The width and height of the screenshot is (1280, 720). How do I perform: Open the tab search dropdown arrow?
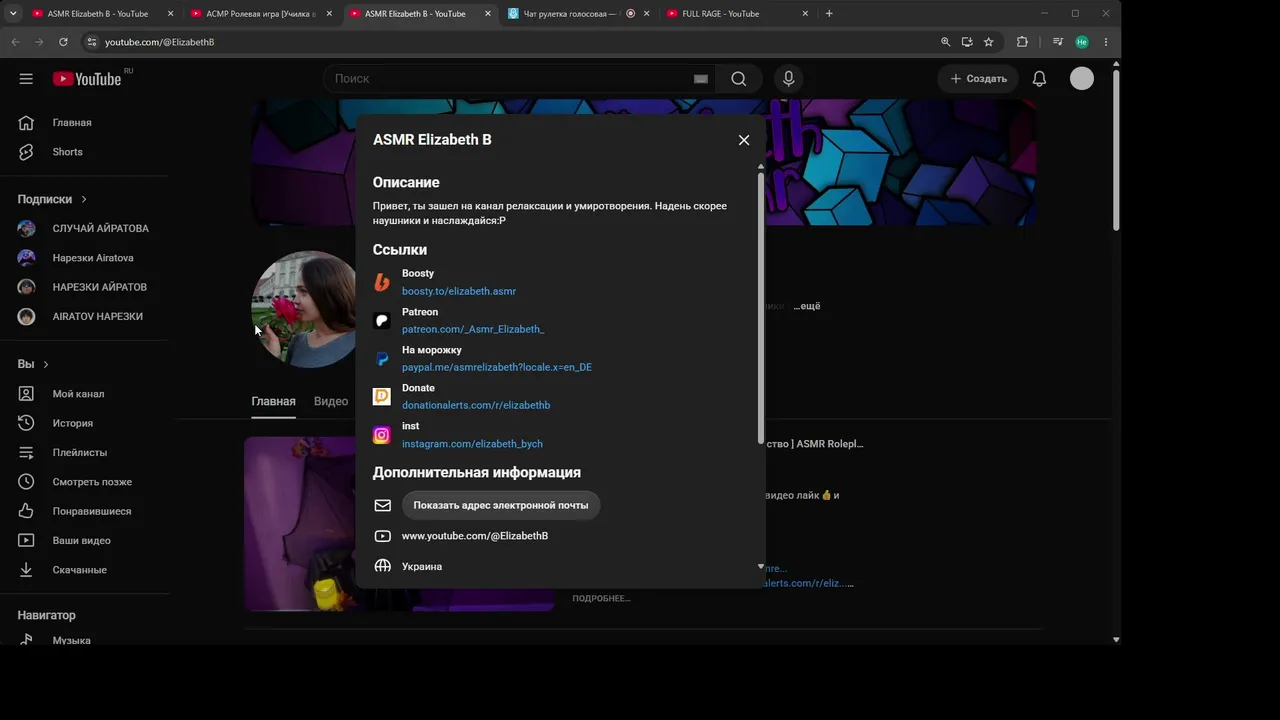[13, 14]
